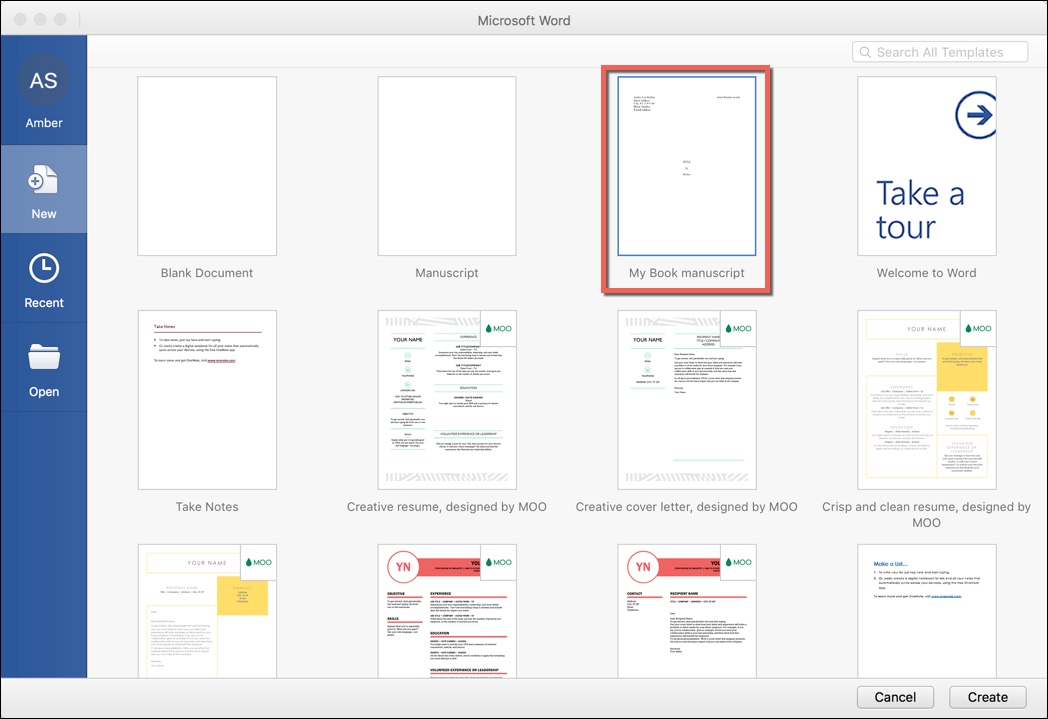Focus the Search All Templates field
The width and height of the screenshot is (1048, 719).
point(940,52)
